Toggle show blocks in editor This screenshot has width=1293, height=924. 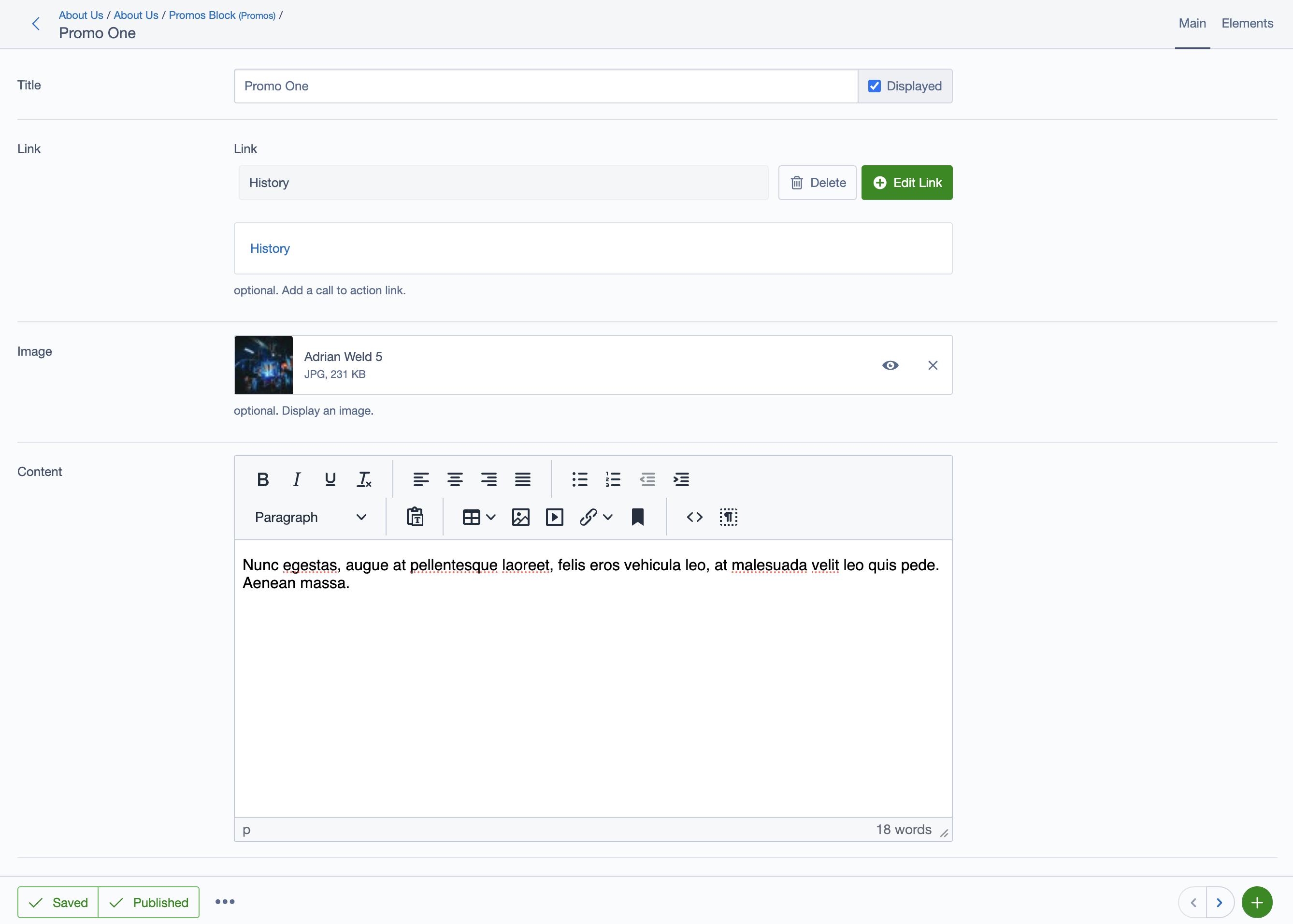pyautogui.click(x=728, y=517)
